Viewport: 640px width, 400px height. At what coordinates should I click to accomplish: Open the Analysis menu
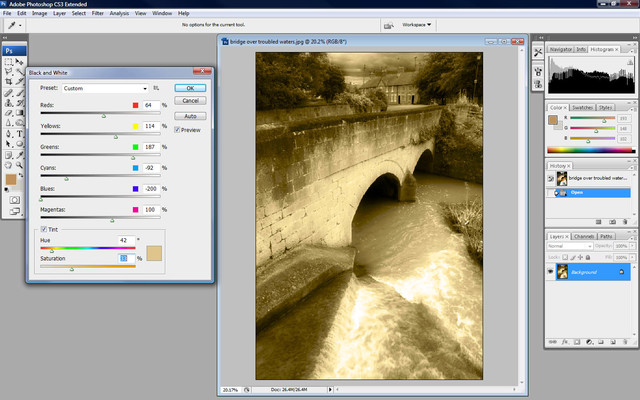tap(119, 13)
